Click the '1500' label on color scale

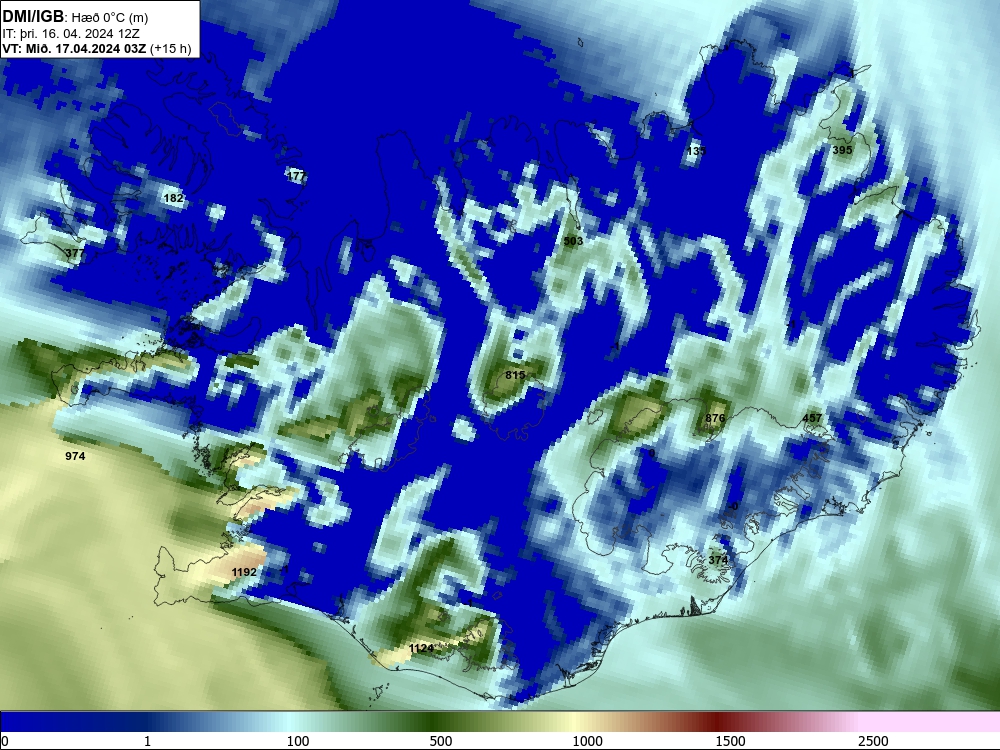[730, 741]
